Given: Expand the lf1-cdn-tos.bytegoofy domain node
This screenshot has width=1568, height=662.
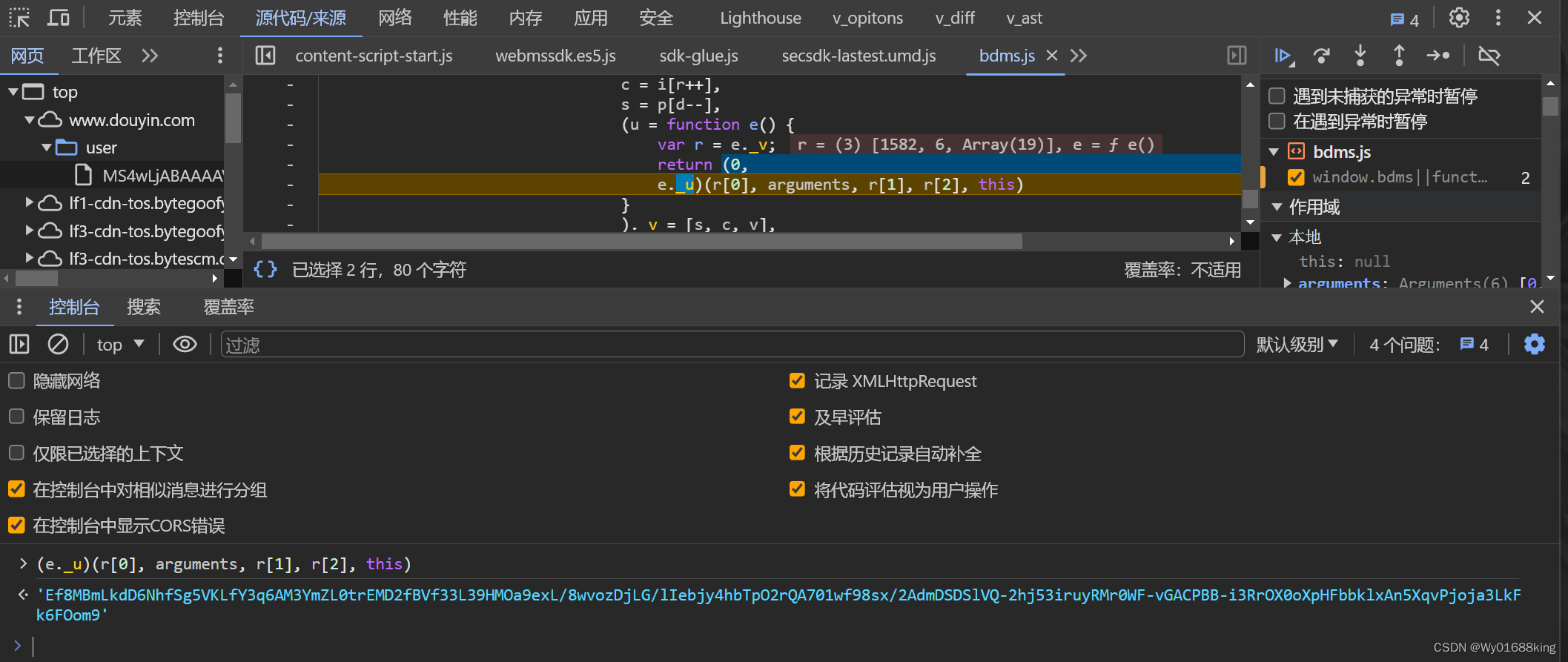Looking at the screenshot, I should click(x=30, y=202).
